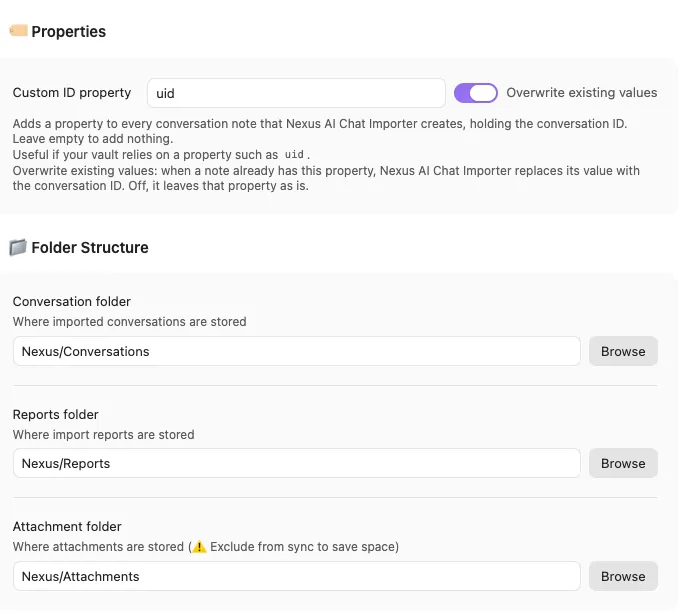Viewport: 692px width, 614px height.
Task: Click the 'Overwrite existing values' label text
Action: point(582,93)
